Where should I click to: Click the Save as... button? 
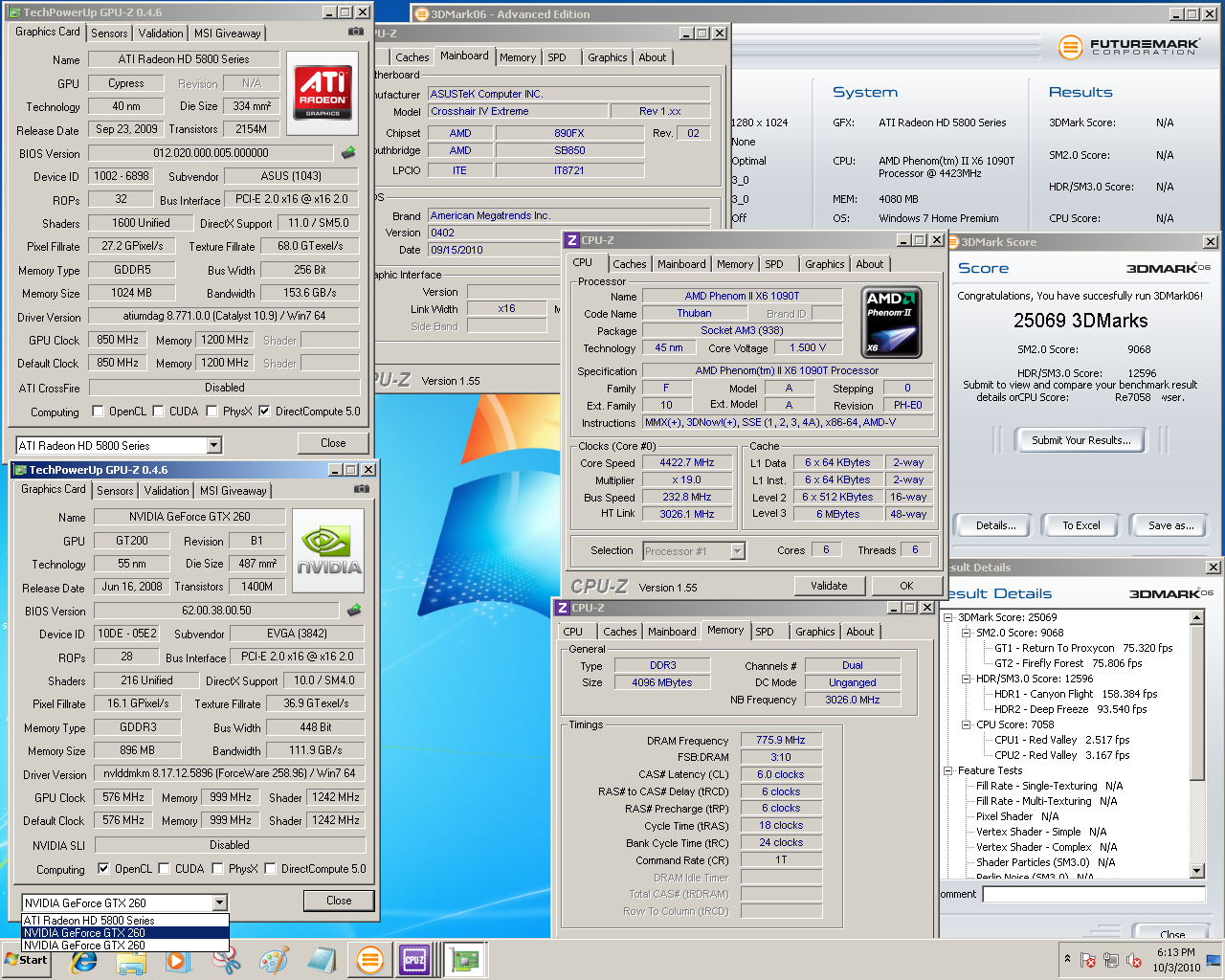(x=1171, y=525)
